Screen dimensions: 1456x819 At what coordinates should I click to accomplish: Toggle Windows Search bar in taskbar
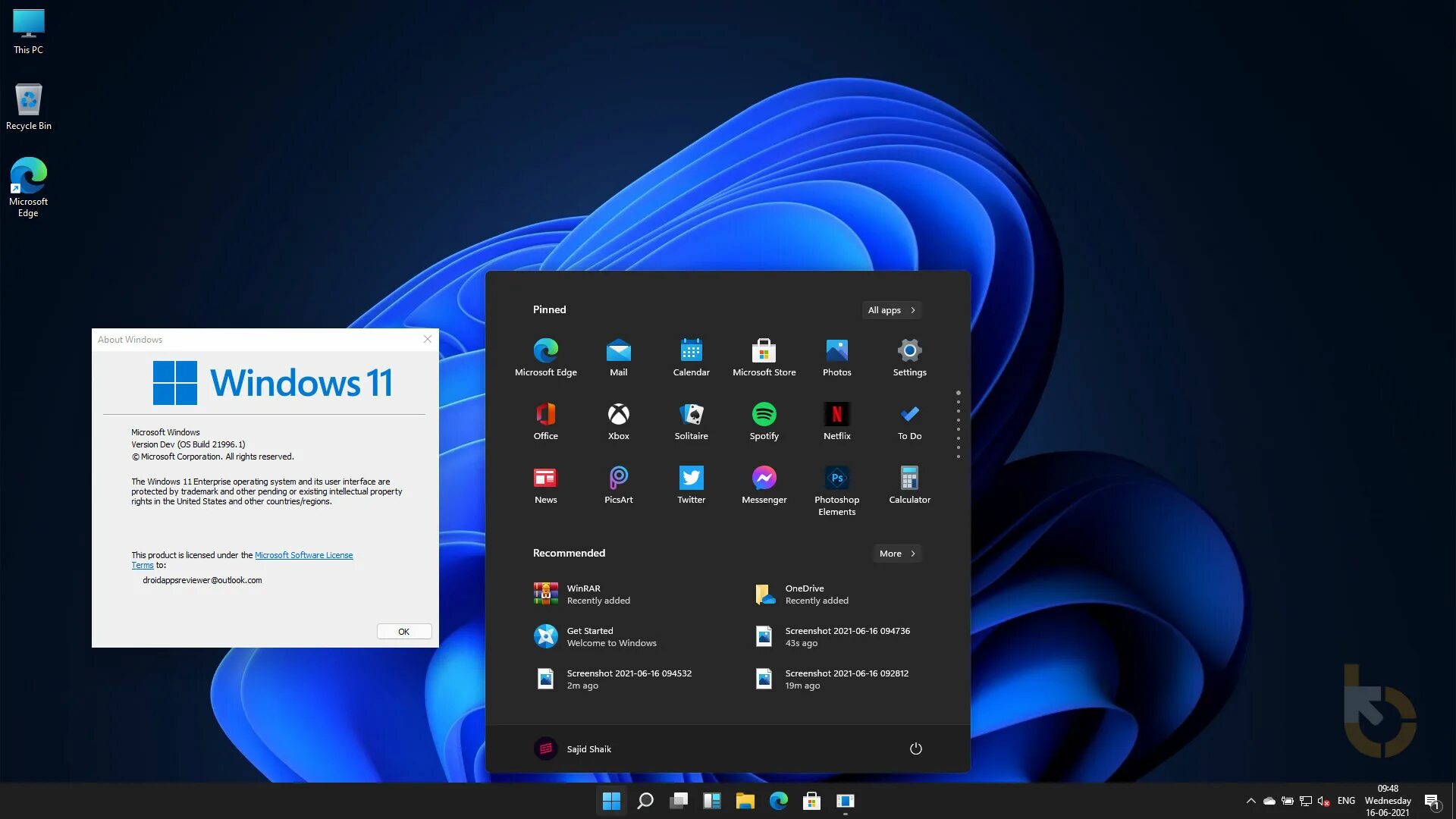point(645,800)
